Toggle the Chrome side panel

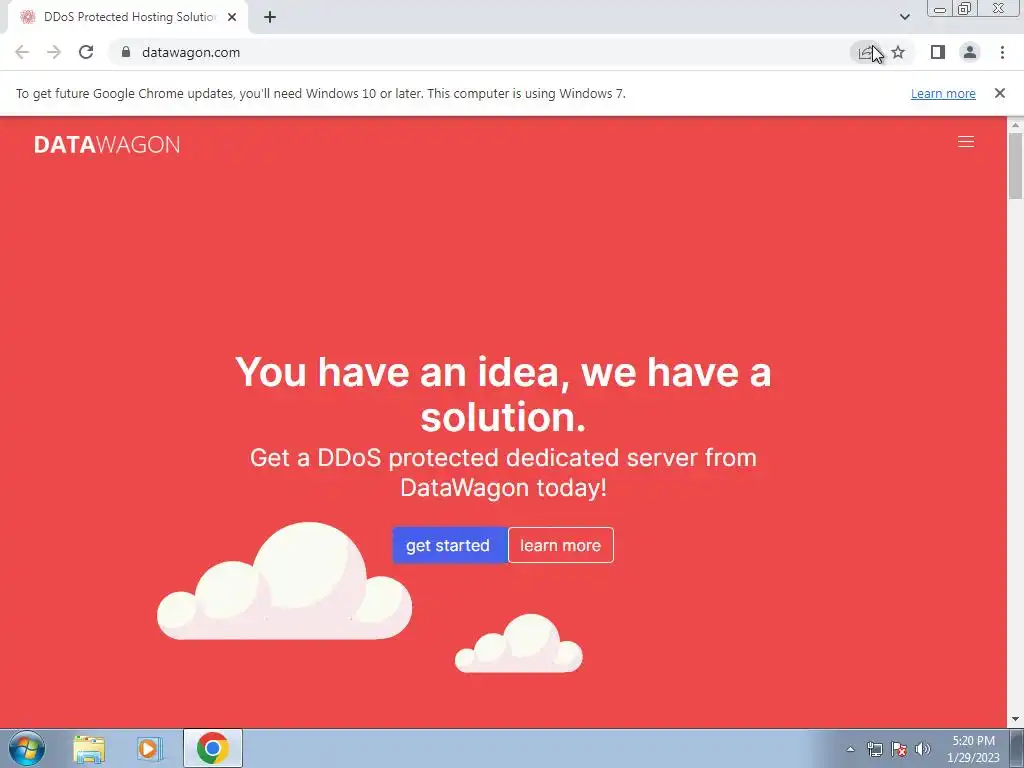938,52
